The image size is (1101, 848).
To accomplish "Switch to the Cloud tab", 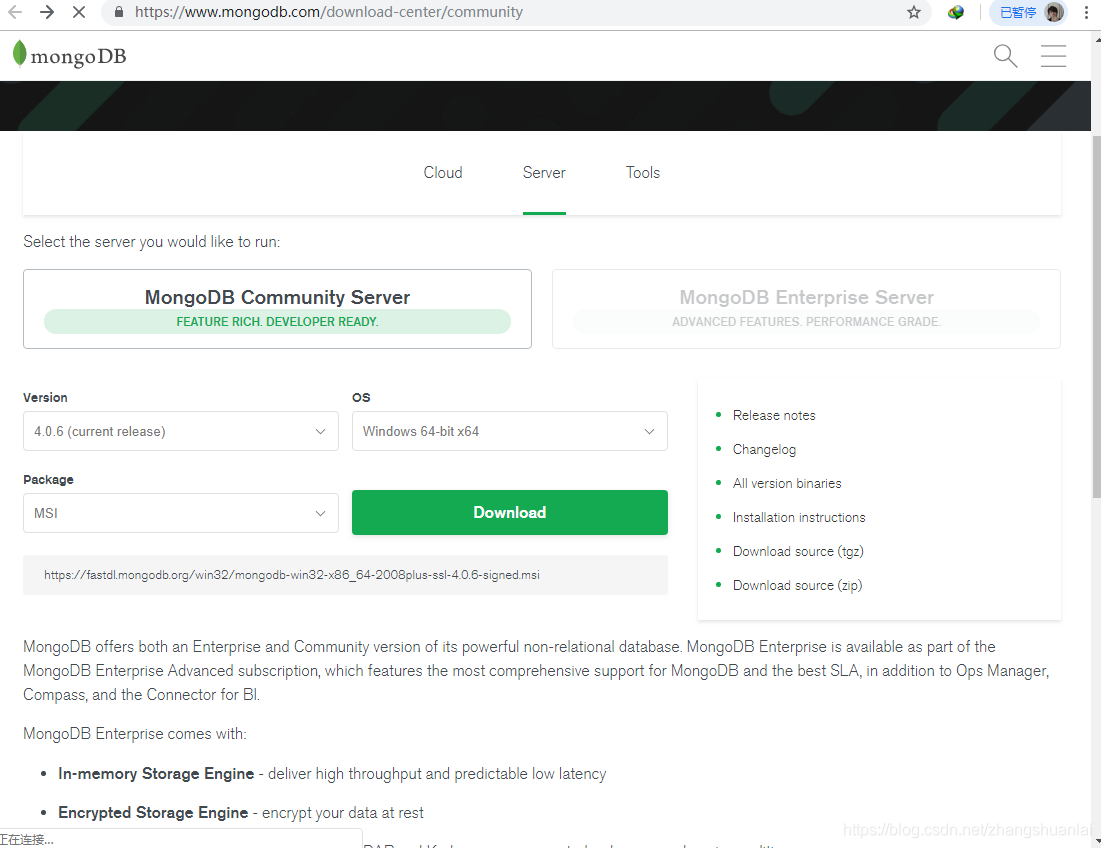I will 443,173.
